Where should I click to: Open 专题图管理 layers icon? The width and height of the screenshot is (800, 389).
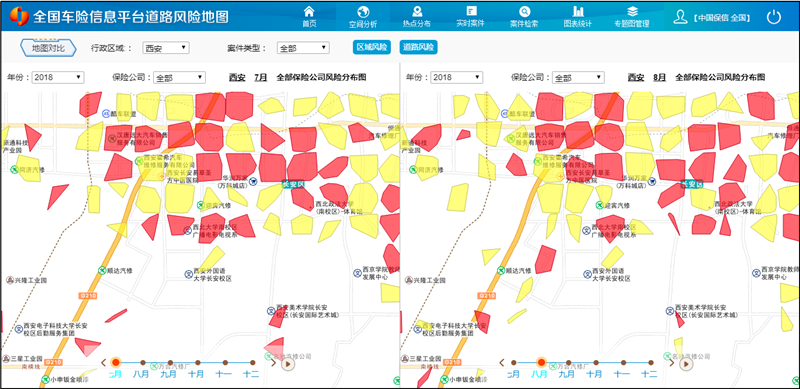click(632, 11)
